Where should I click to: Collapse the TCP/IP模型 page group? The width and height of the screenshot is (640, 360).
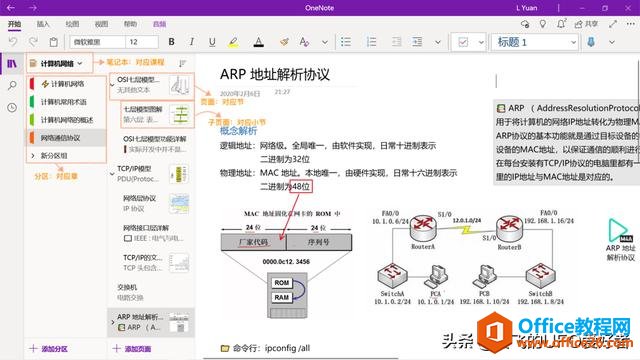pos(112,174)
